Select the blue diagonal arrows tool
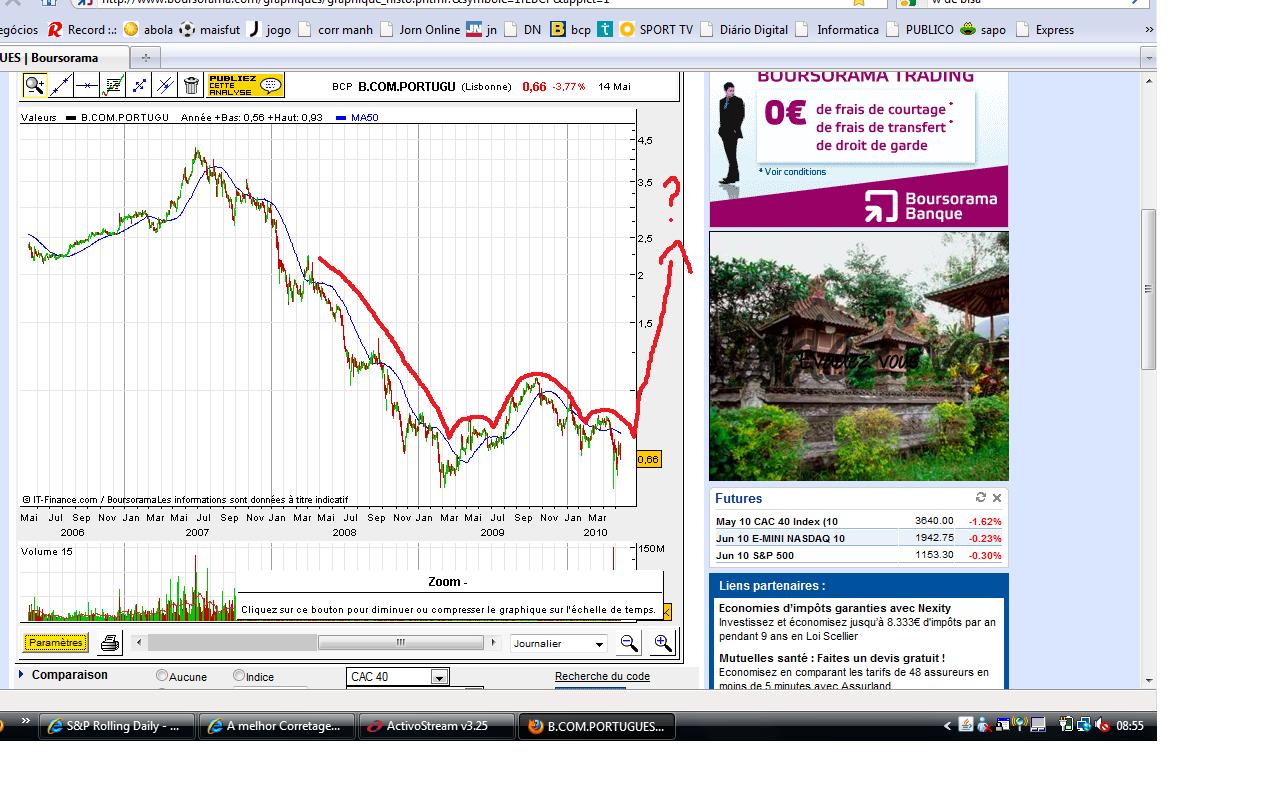Image resolution: width=1280 pixels, height=800 pixels. [139, 85]
